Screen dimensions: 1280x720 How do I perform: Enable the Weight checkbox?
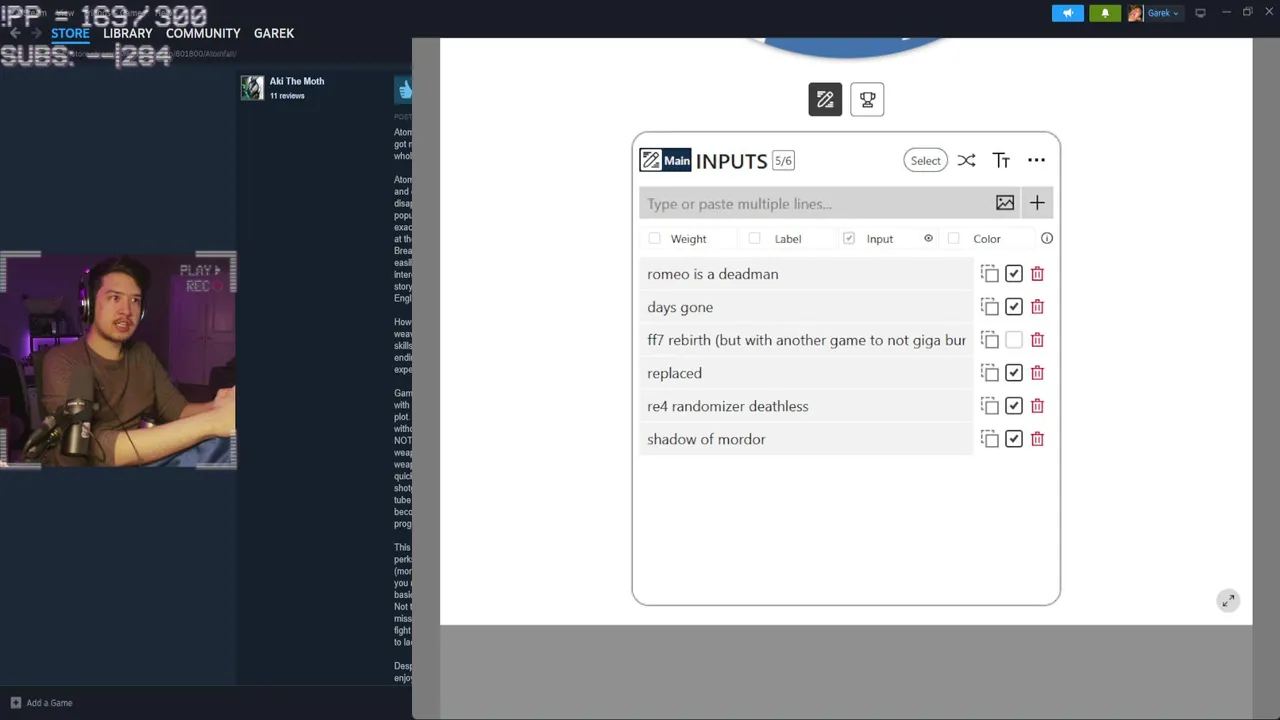[x=654, y=238]
